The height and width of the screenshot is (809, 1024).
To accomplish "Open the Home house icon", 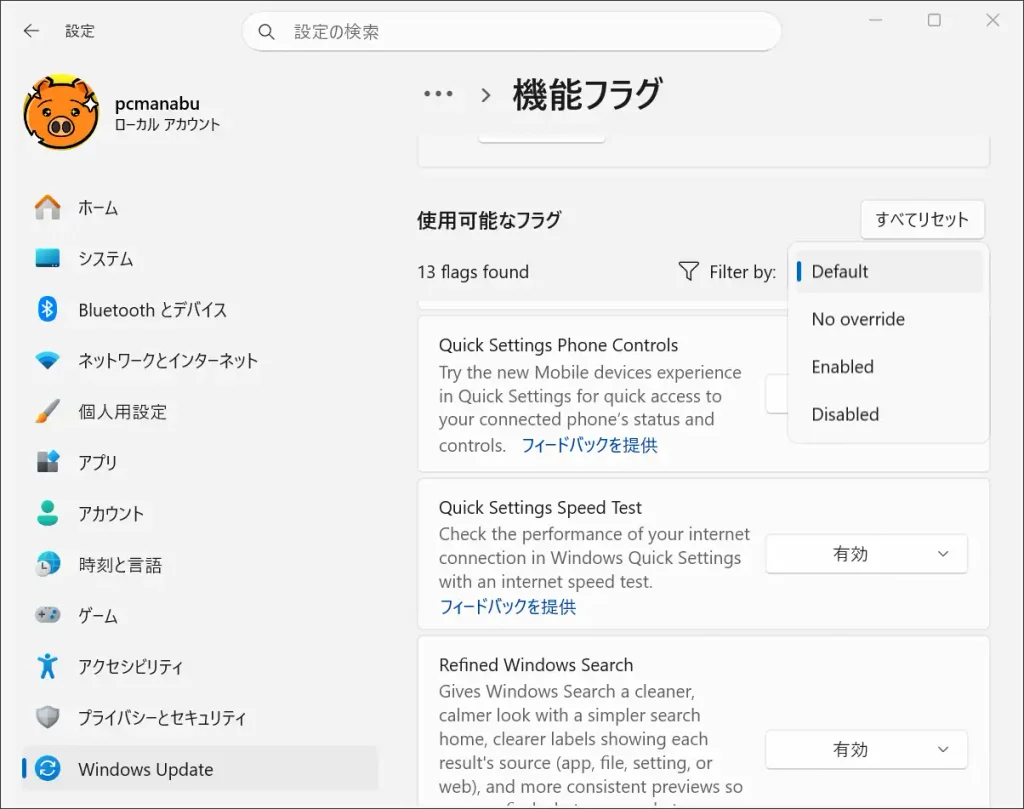I will click(48, 208).
